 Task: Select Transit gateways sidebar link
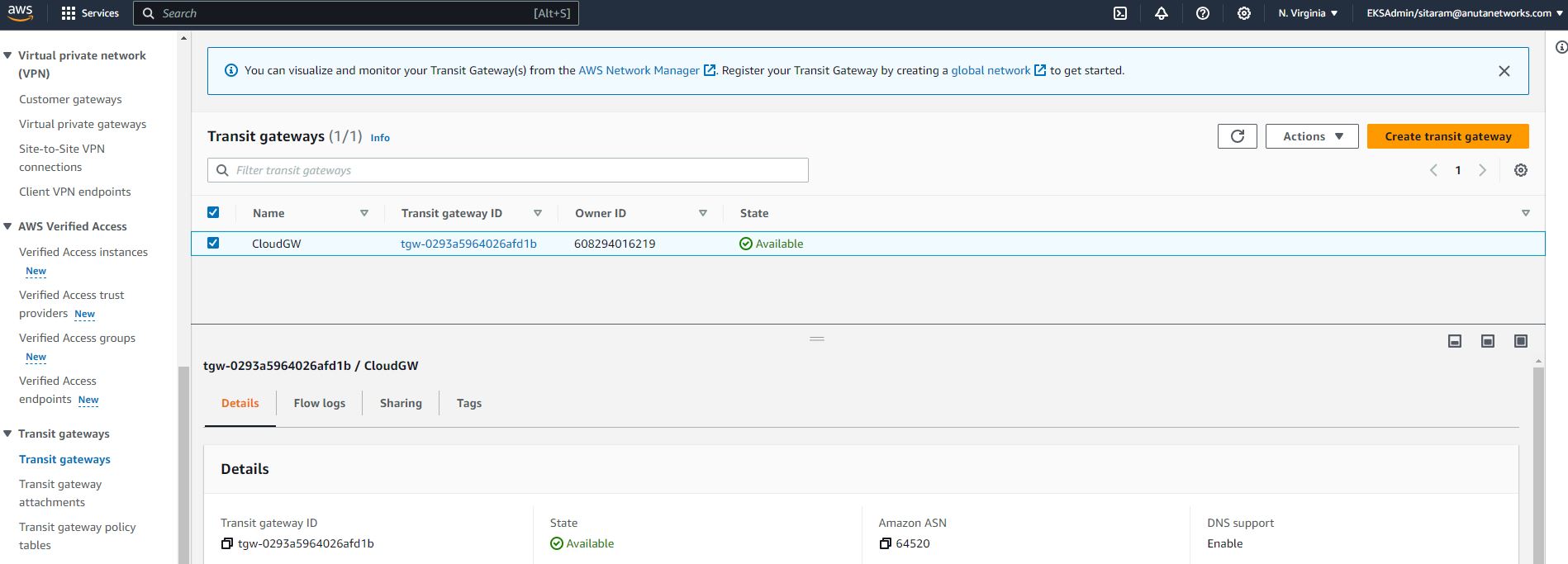[64, 459]
